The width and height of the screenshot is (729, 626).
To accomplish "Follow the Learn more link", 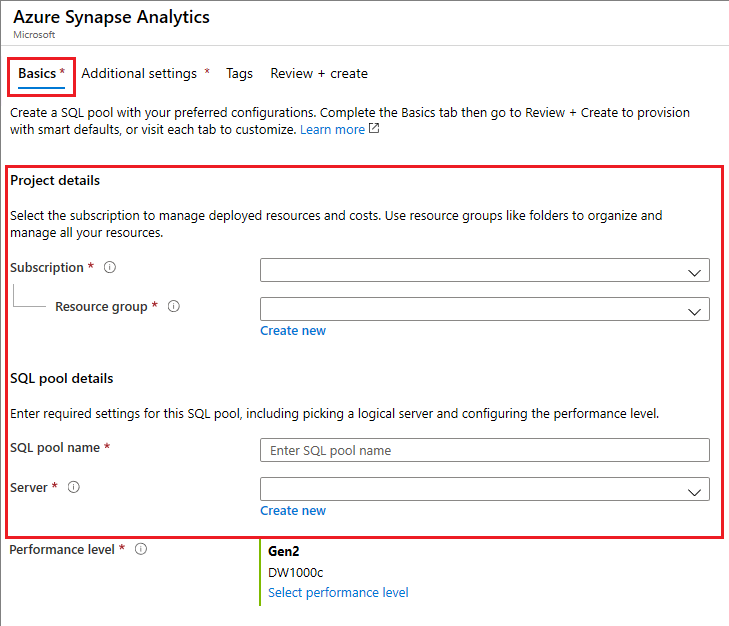I will (332, 130).
